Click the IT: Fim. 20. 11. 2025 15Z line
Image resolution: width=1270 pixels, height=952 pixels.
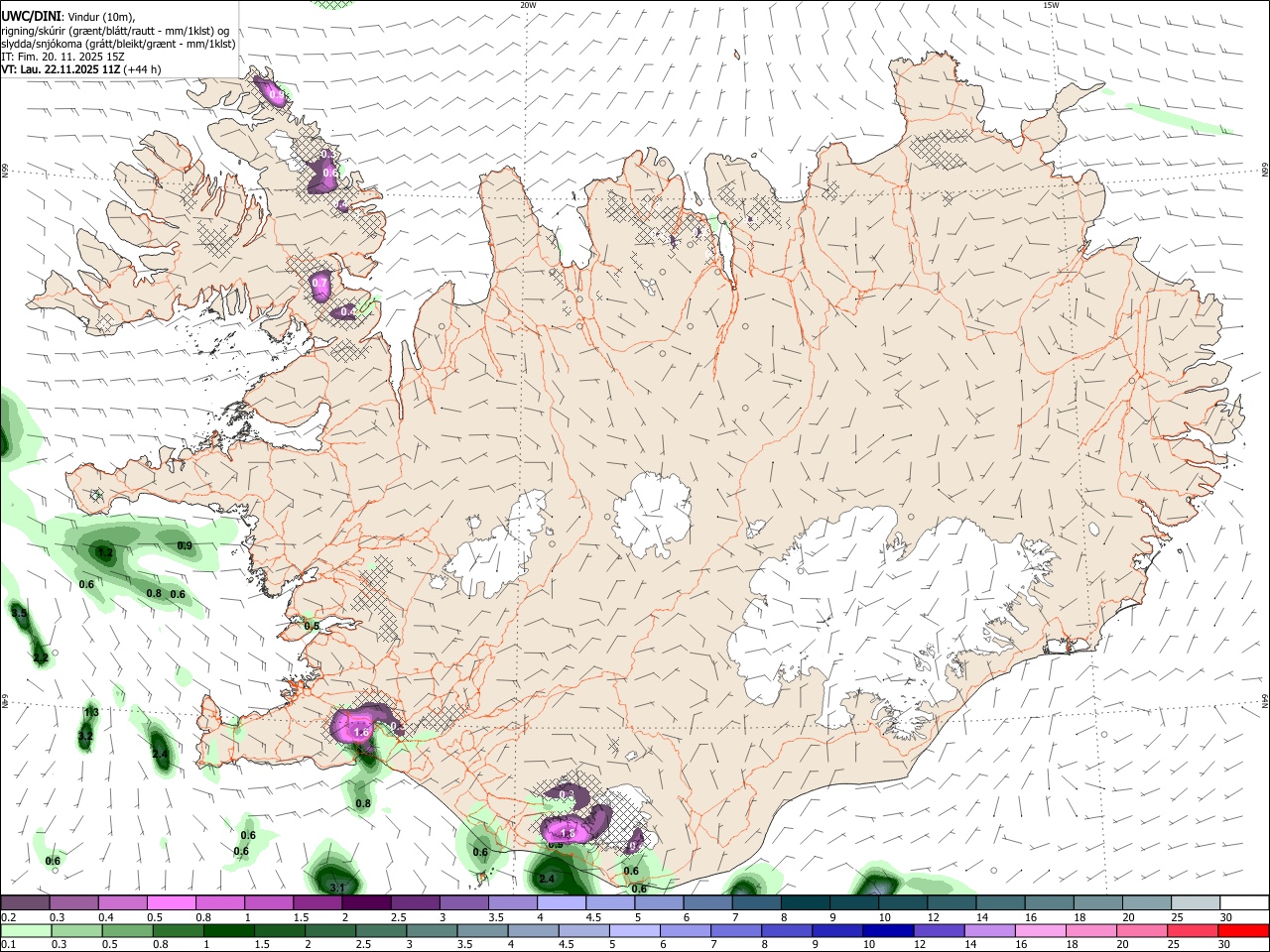(63, 57)
